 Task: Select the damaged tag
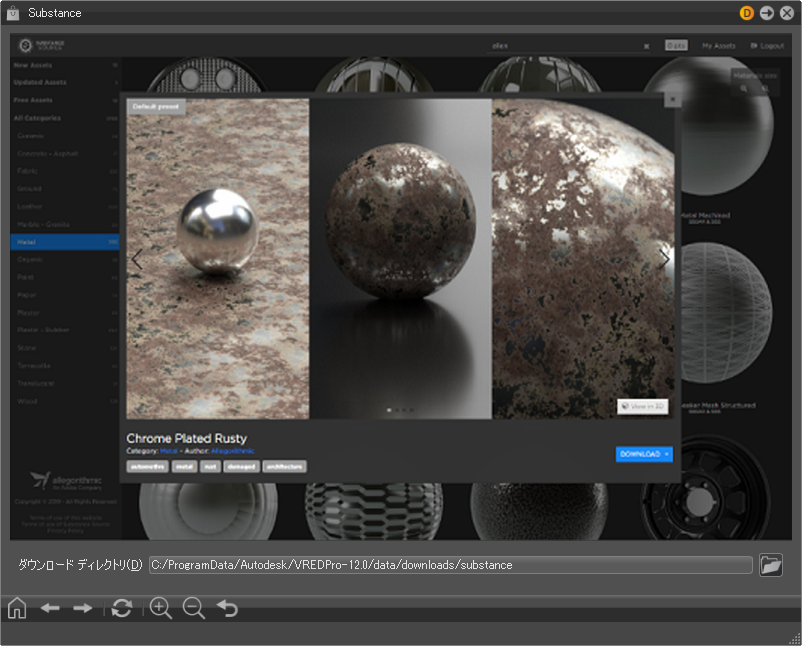pyautogui.click(x=241, y=466)
